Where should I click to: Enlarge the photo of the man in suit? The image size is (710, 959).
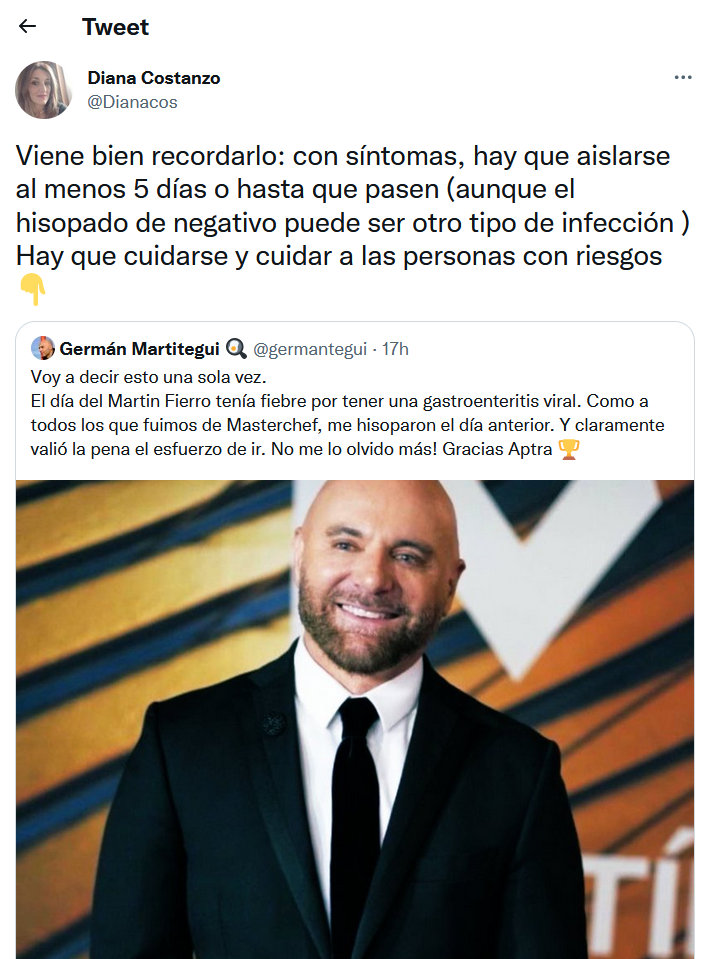tap(355, 719)
